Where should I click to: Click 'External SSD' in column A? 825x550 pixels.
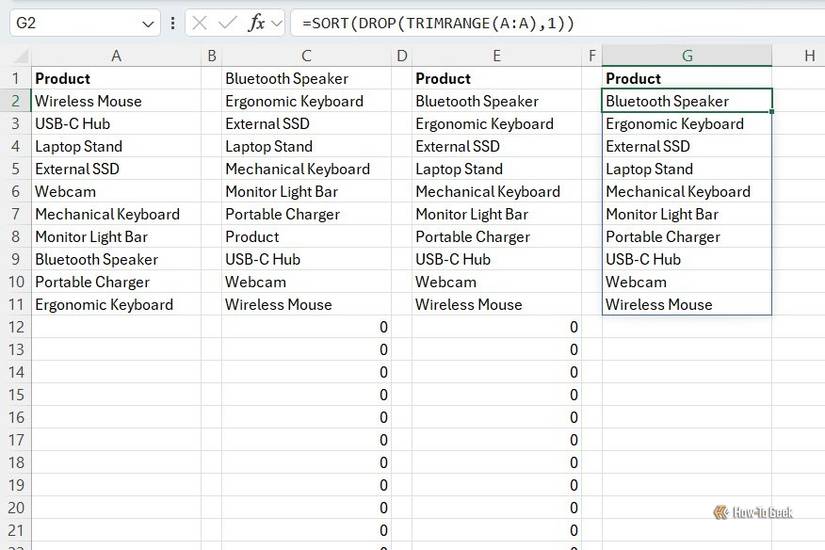(x=77, y=169)
